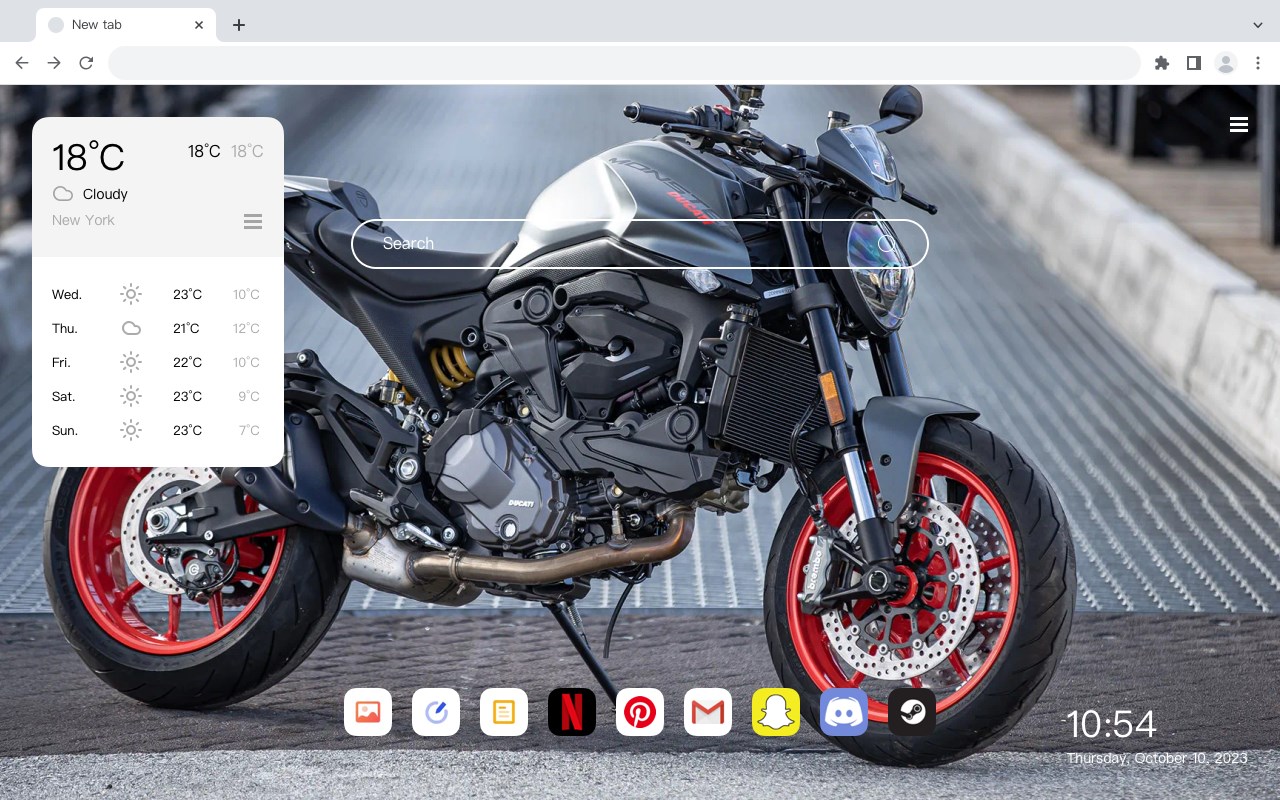1280x800 pixels.
Task: Click the large 18°C current temperature
Action: [x=88, y=157]
